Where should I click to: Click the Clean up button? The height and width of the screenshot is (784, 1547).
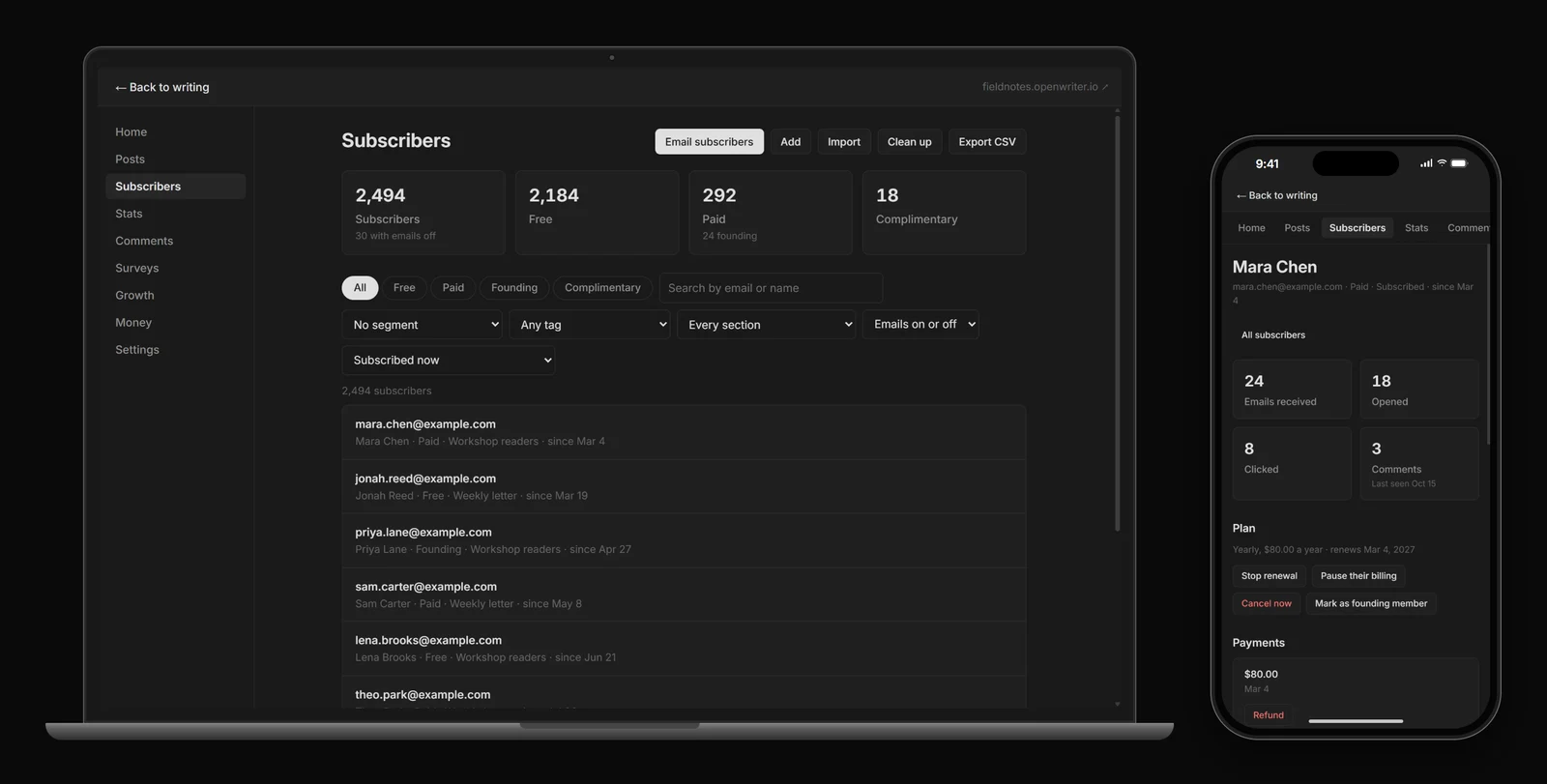tap(909, 141)
